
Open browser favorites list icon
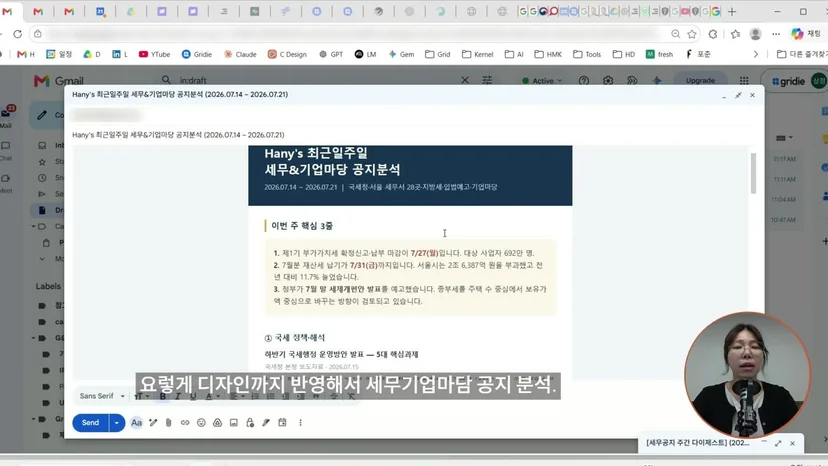click(x=736, y=34)
